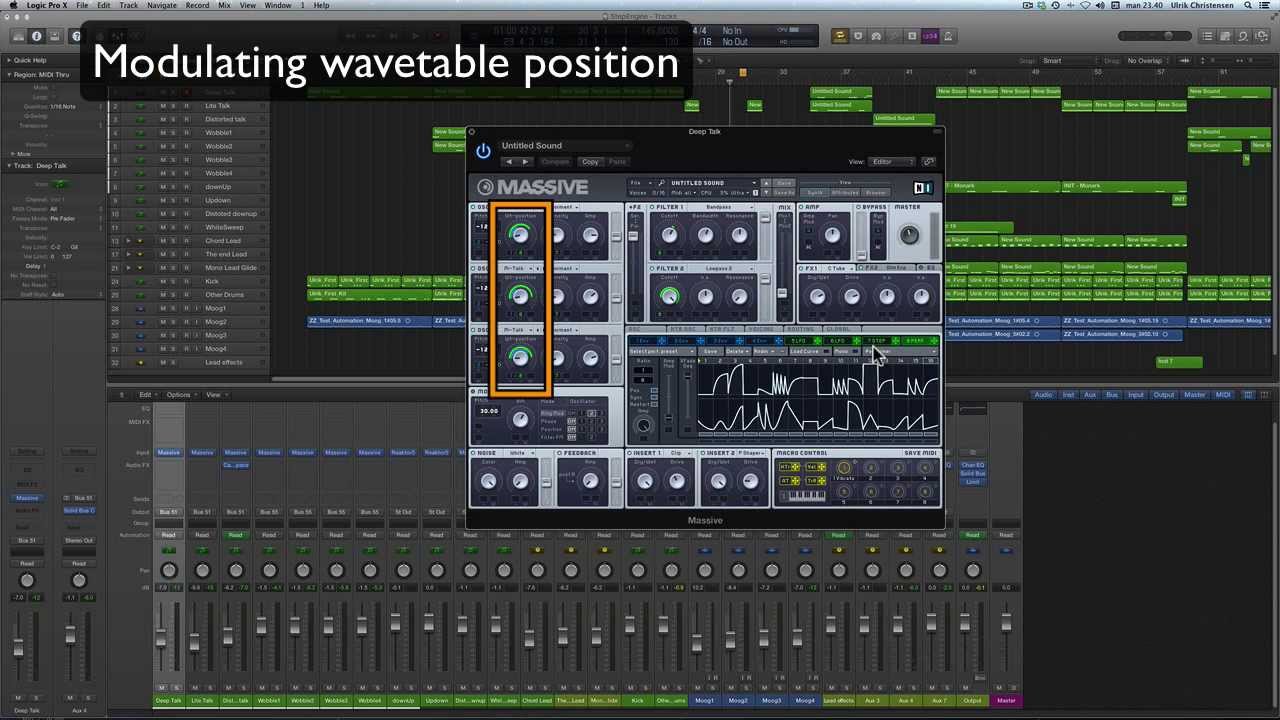This screenshot has height=720, width=1280.
Task: Toggle Filter 1 on/off switch
Action: 652,207
